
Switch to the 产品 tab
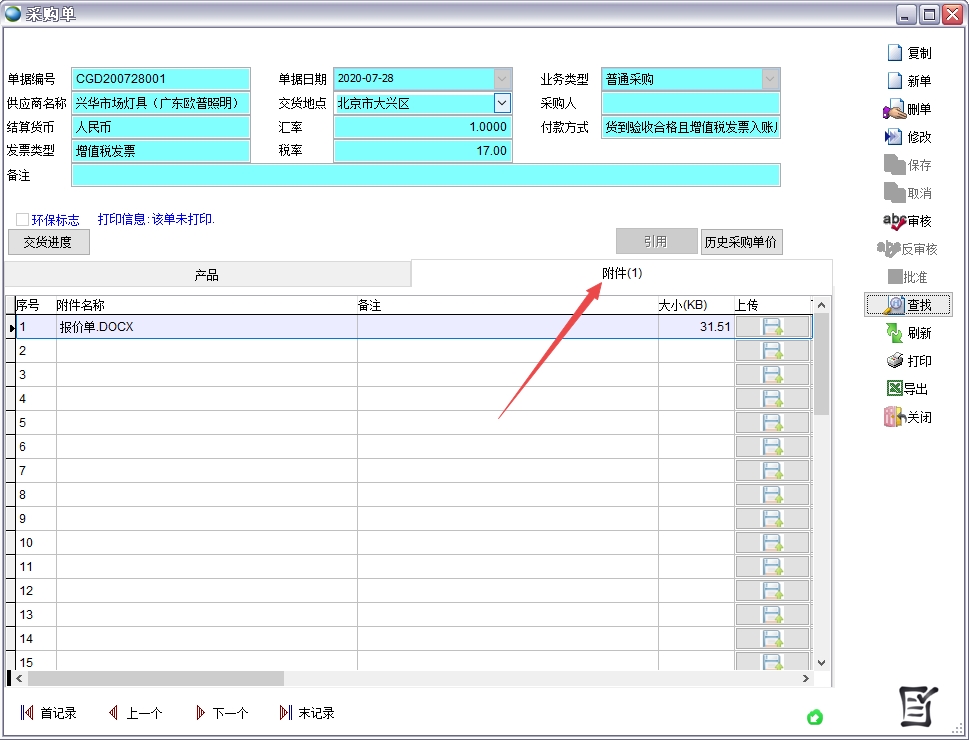207,275
